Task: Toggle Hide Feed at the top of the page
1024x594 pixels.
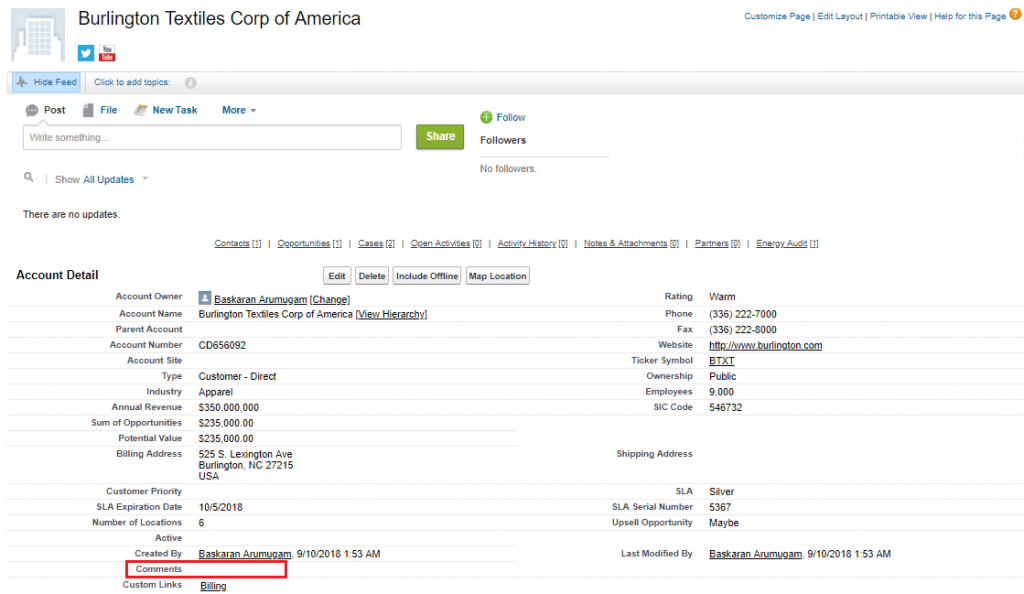Action: (44, 82)
